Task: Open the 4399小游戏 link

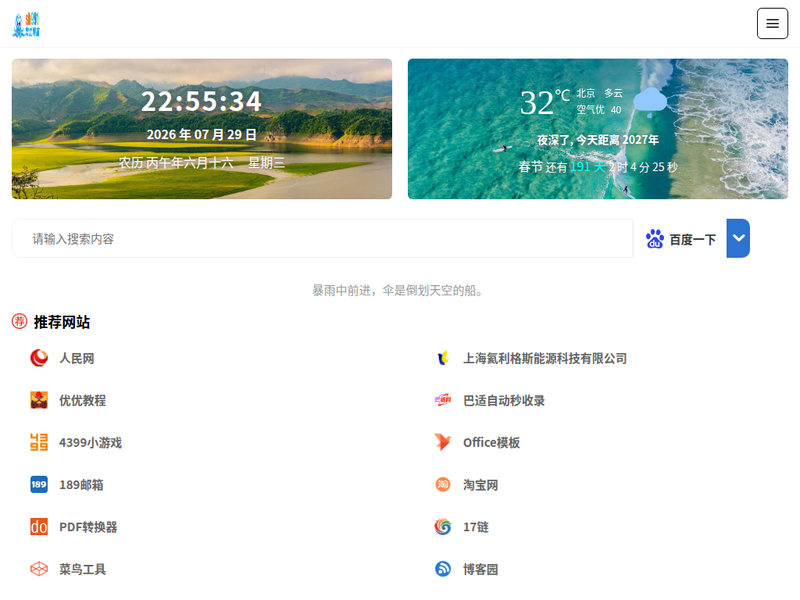Action: click(90, 443)
